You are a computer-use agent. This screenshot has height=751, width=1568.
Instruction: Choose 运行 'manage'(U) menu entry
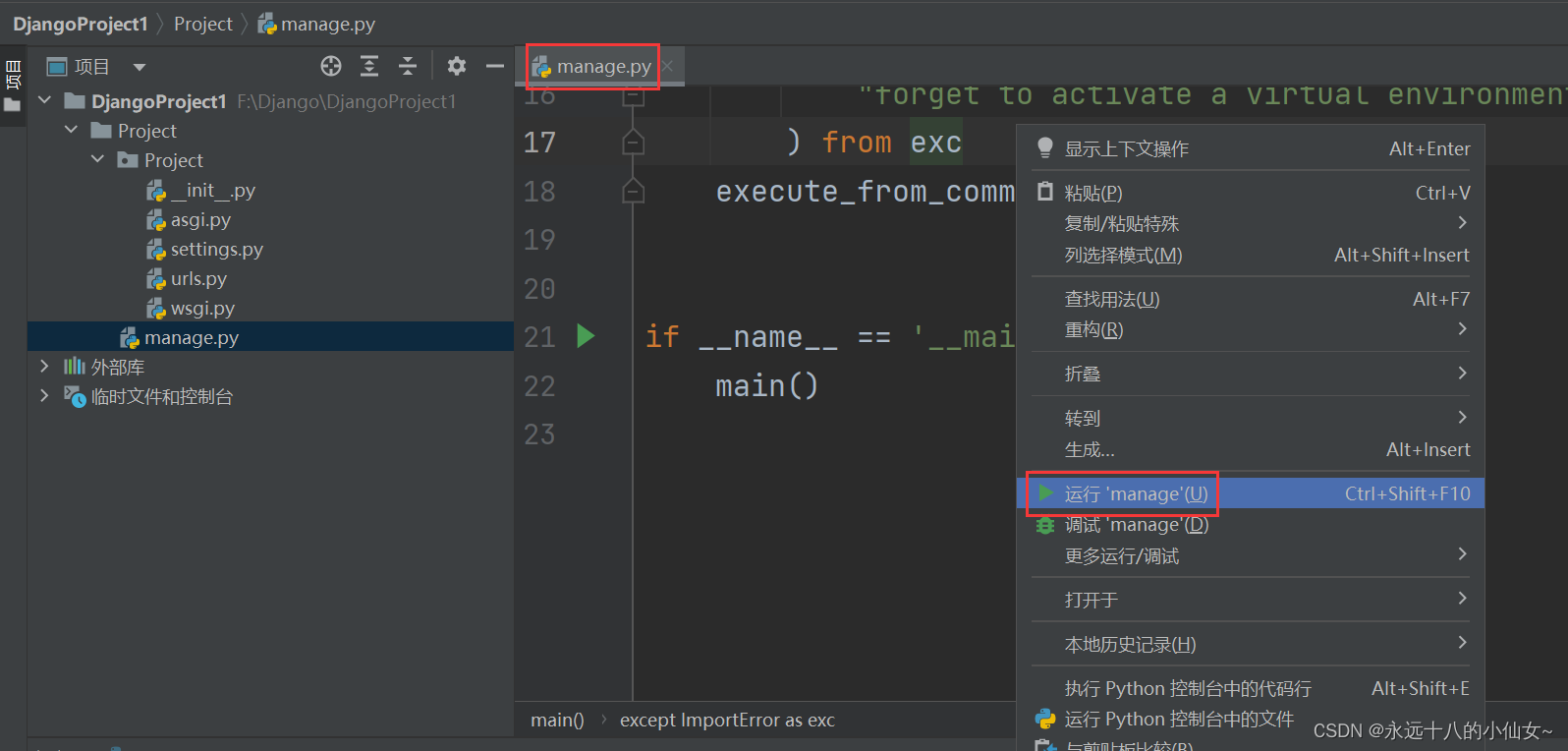click(x=1251, y=493)
